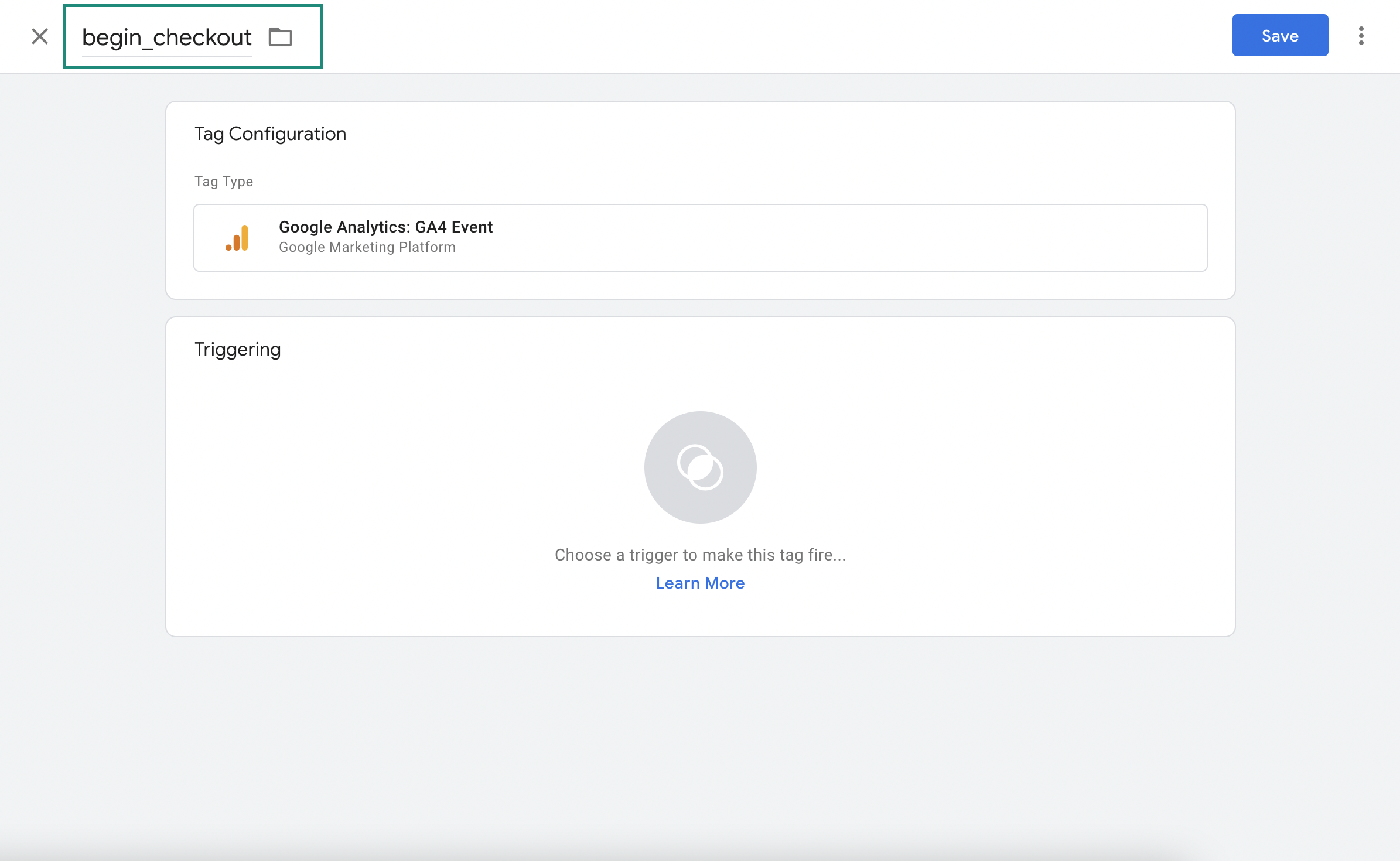Screen dimensions: 1400x861
Task: Edit the begin_checkout tag name field
Action: (x=167, y=37)
